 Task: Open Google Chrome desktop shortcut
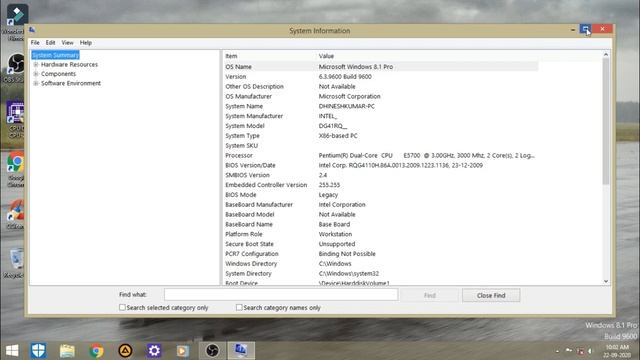(16, 169)
